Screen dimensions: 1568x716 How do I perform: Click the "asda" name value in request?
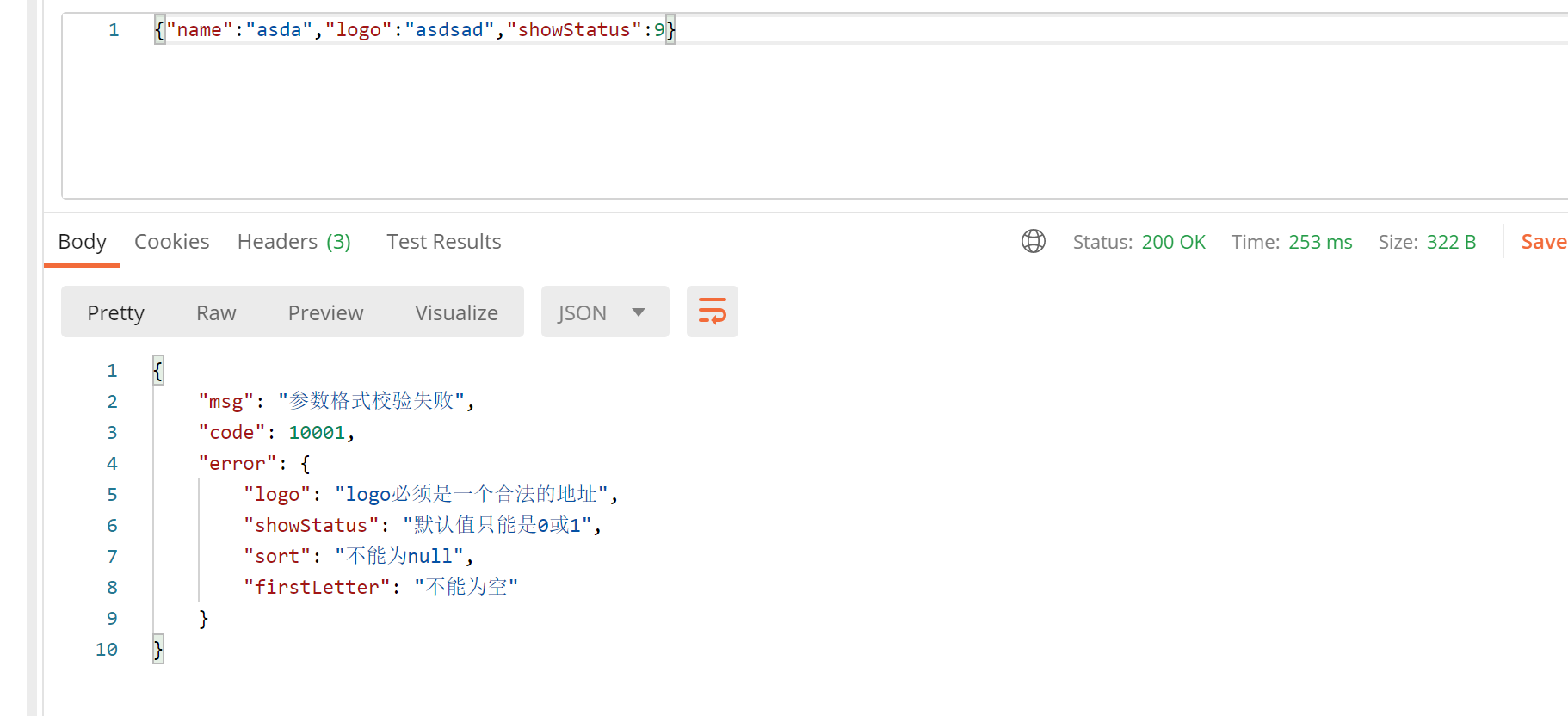[x=279, y=30]
